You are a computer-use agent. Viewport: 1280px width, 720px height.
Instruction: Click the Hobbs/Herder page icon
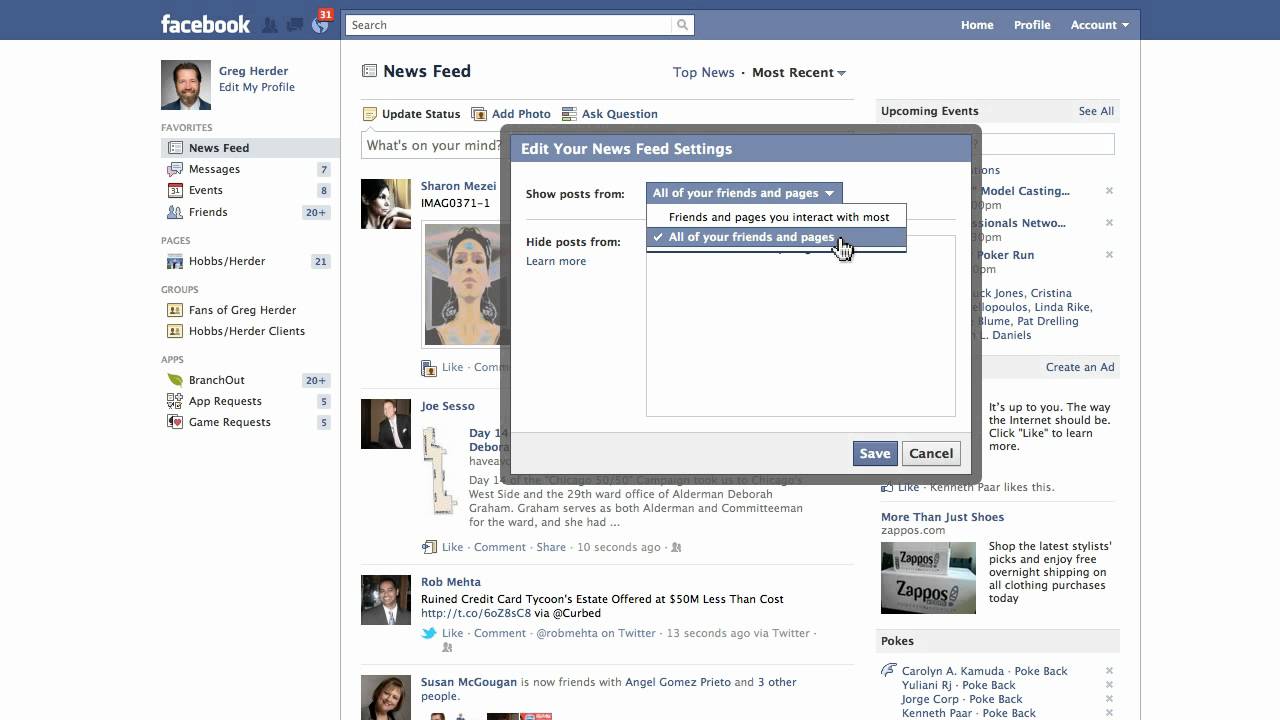(175, 261)
